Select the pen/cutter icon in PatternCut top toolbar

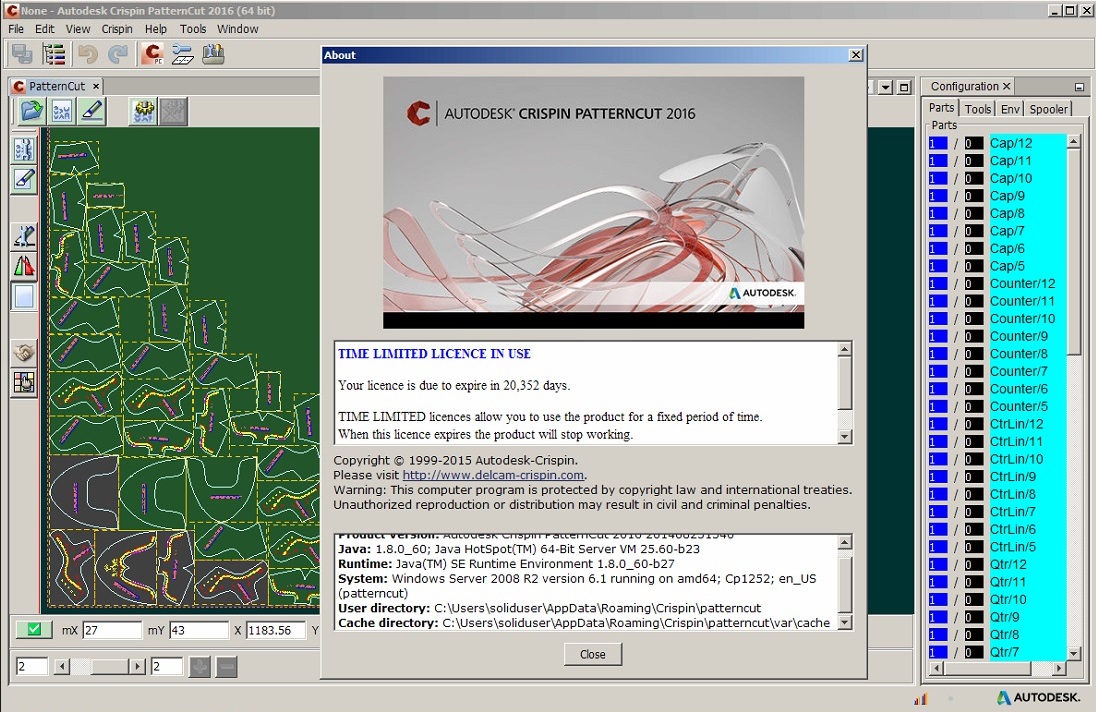tap(92, 111)
